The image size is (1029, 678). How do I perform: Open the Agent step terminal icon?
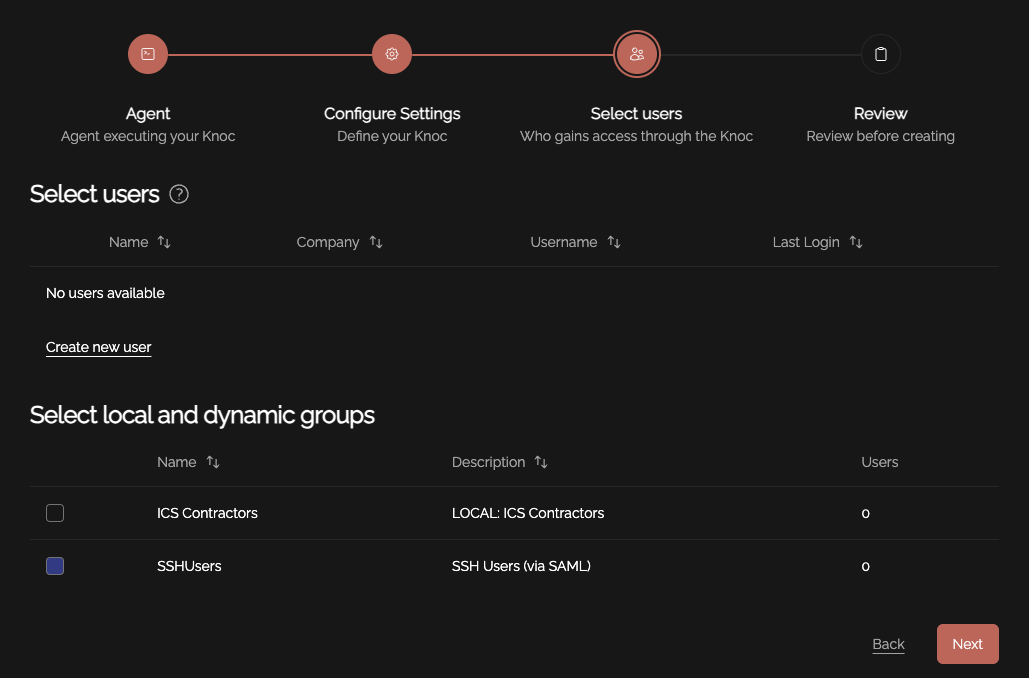pos(148,54)
